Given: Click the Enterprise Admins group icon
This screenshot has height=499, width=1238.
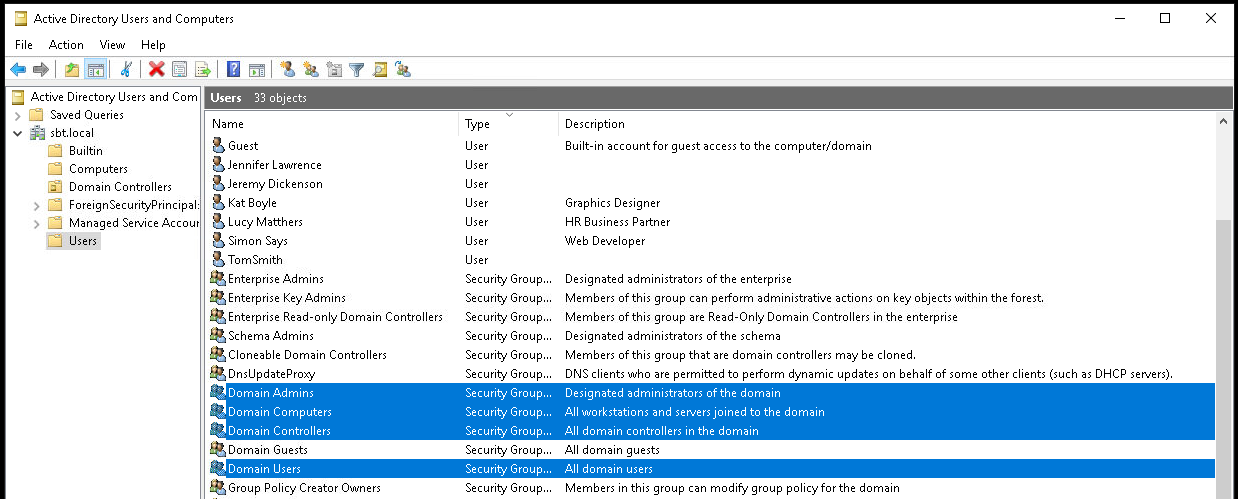Looking at the screenshot, I should pyautogui.click(x=219, y=279).
